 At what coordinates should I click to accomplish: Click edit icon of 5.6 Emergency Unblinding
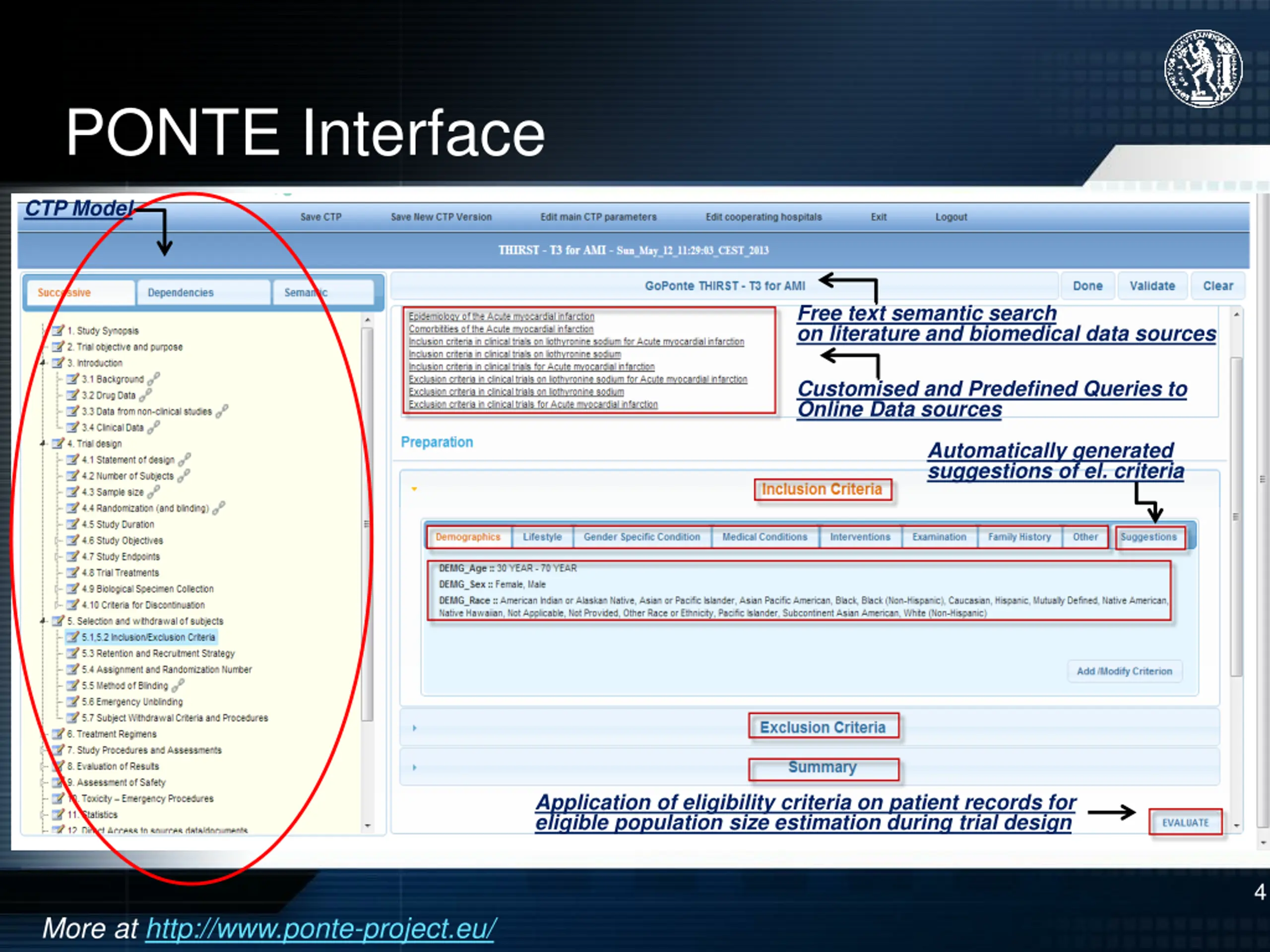click(72, 701)
